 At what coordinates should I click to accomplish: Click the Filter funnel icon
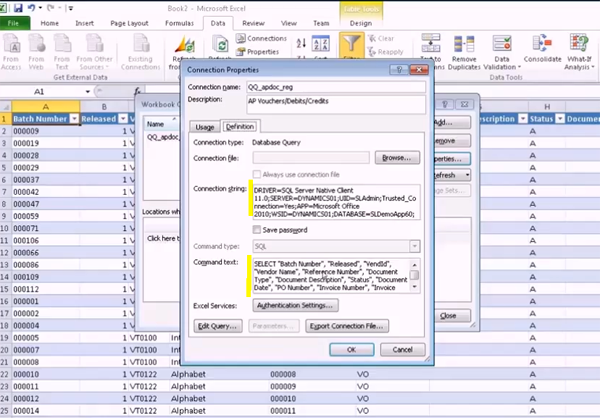351,43
